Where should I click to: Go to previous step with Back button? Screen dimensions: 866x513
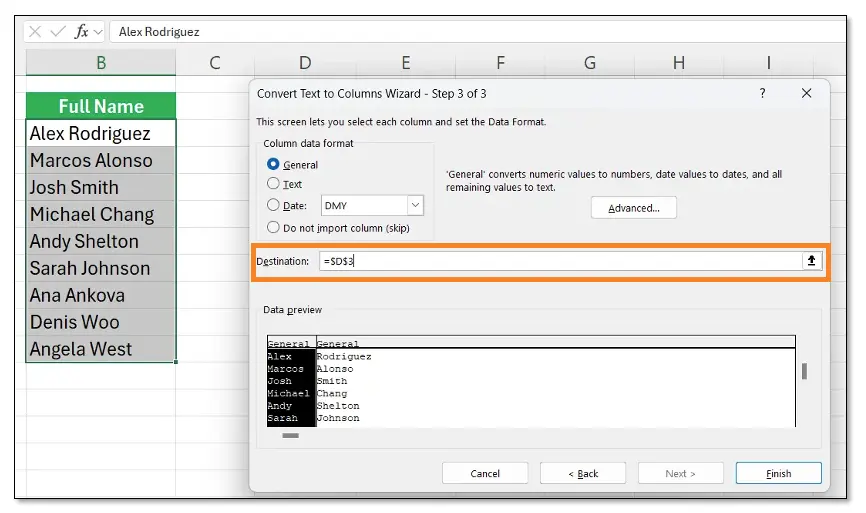583,473
